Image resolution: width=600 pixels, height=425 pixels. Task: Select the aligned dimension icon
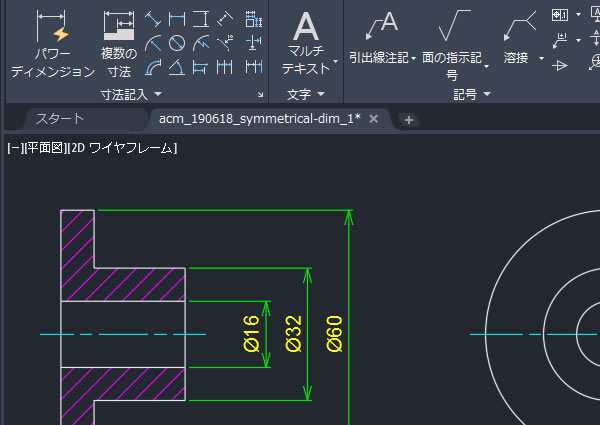[153, 19]
